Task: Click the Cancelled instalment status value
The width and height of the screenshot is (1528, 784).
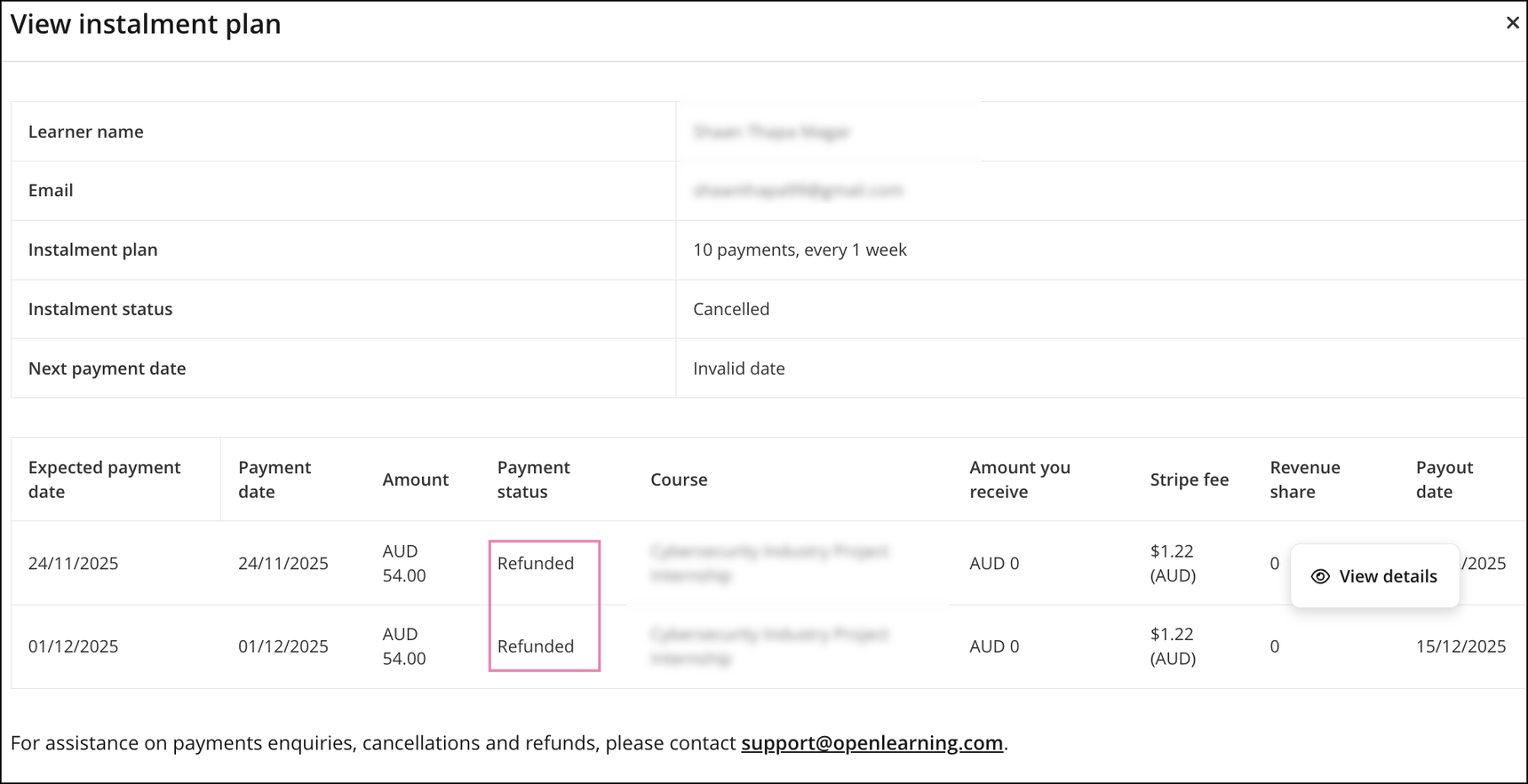Action: point(731,309)
